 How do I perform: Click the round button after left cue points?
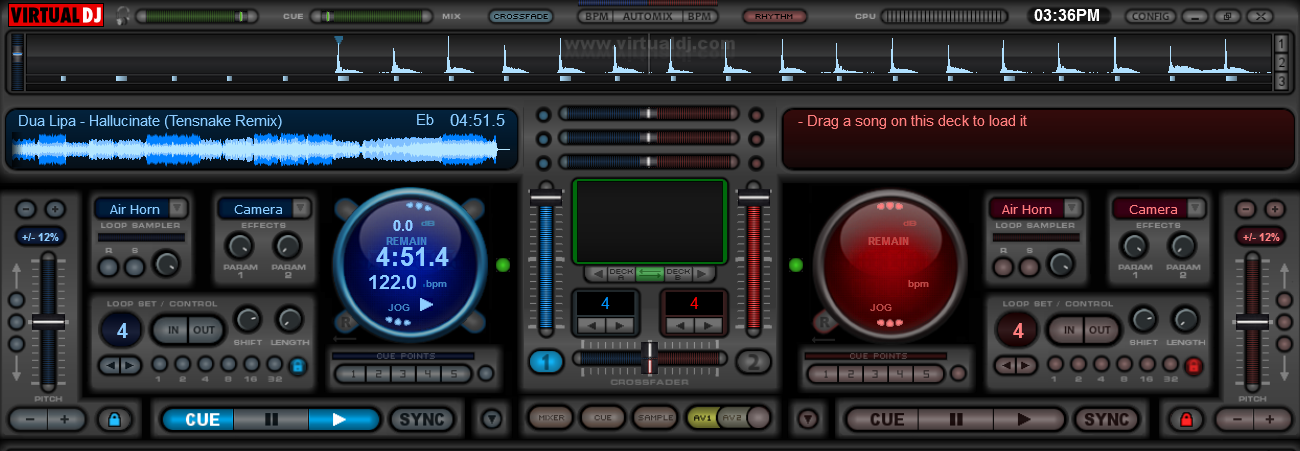pos(486,374)
